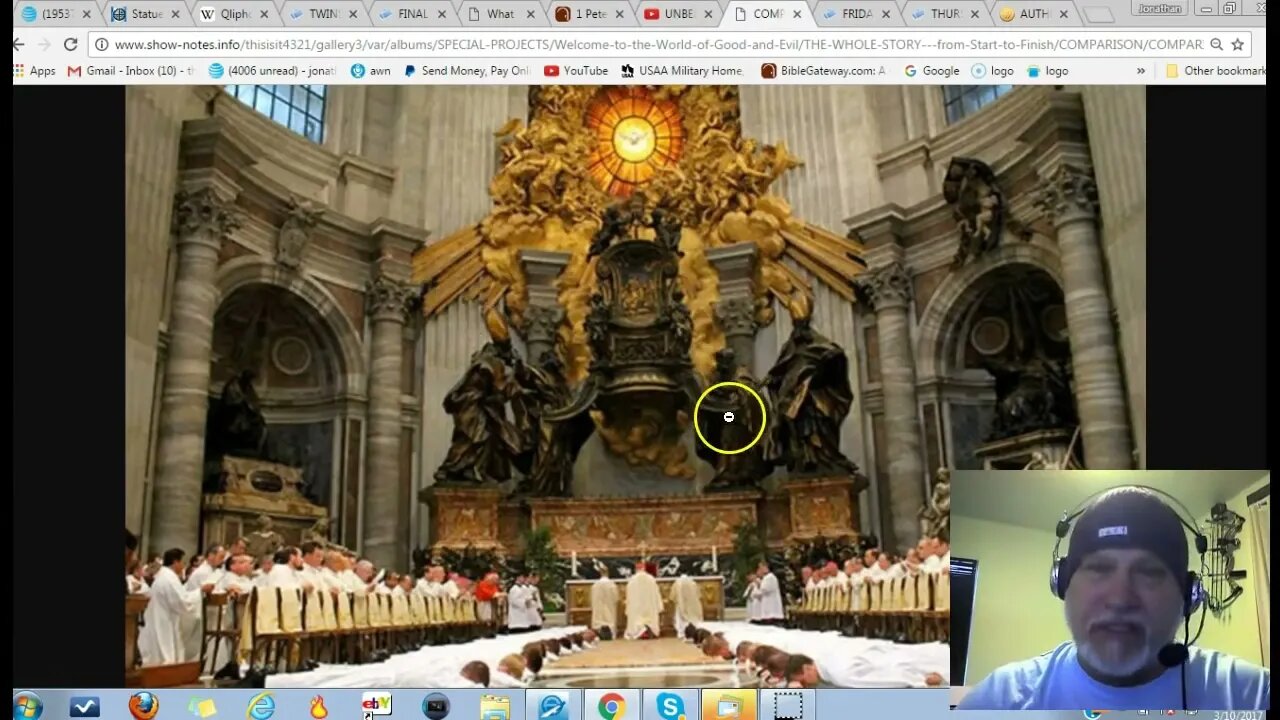Open the dashed-rectangle capture tool on taskbar
This screenshot has height=720, width=1280.
pyautogui.click(x=788, y=706)
